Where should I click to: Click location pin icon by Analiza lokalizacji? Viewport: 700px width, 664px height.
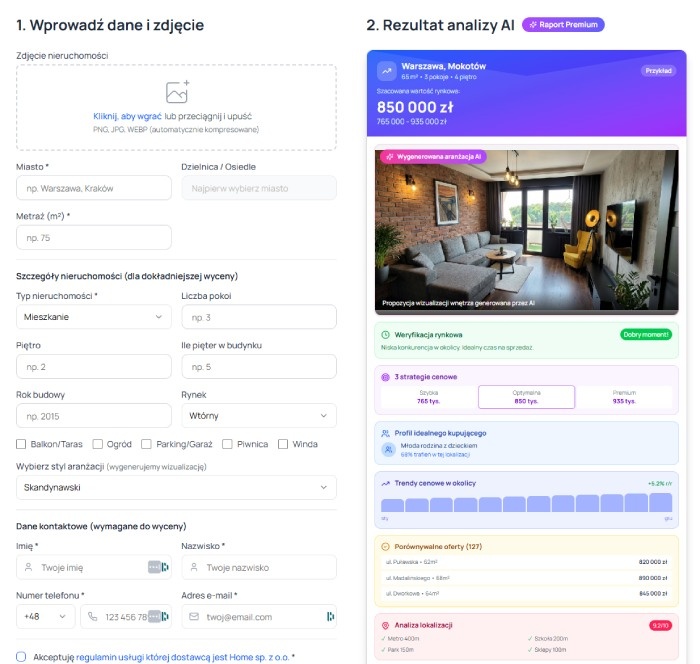pos(385,626)
